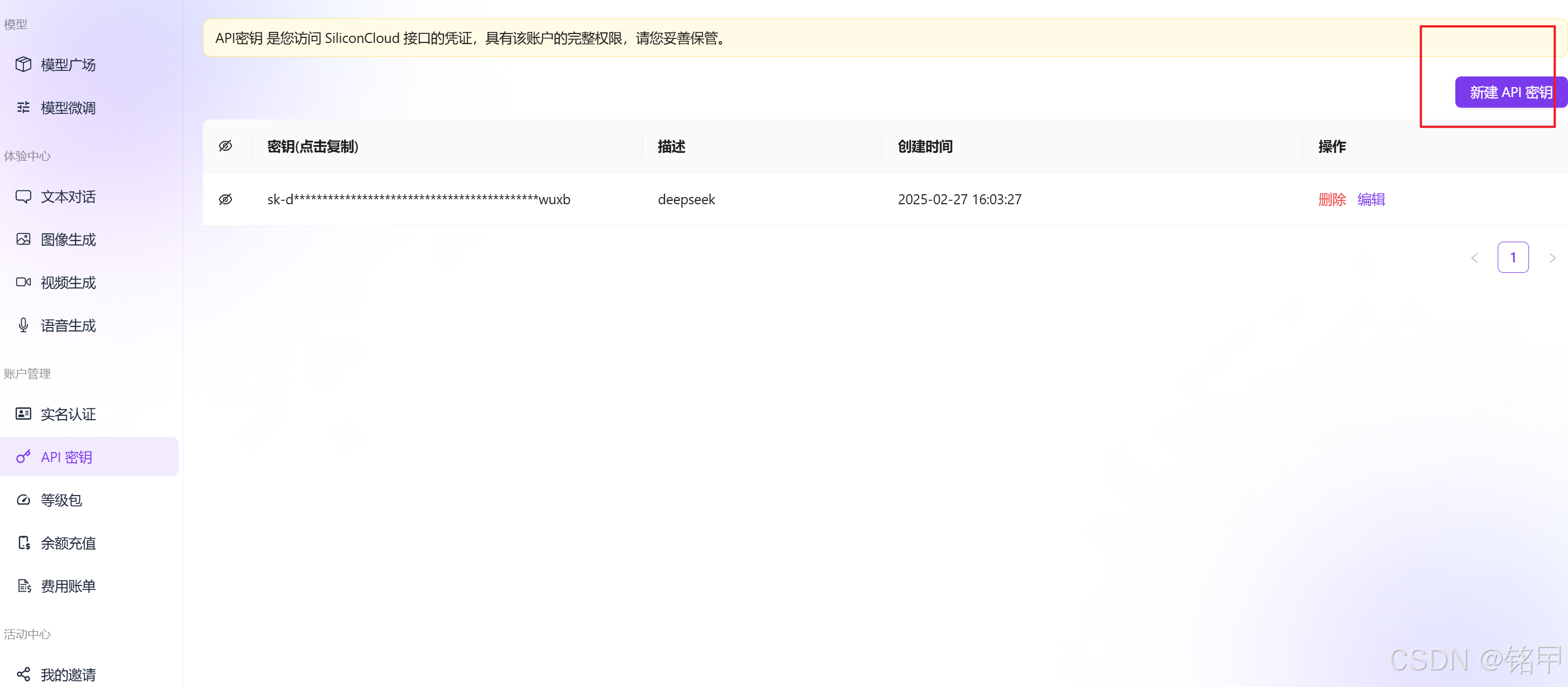Click the real-name ID card icon
1568x687 pixels.
[23, 414]
